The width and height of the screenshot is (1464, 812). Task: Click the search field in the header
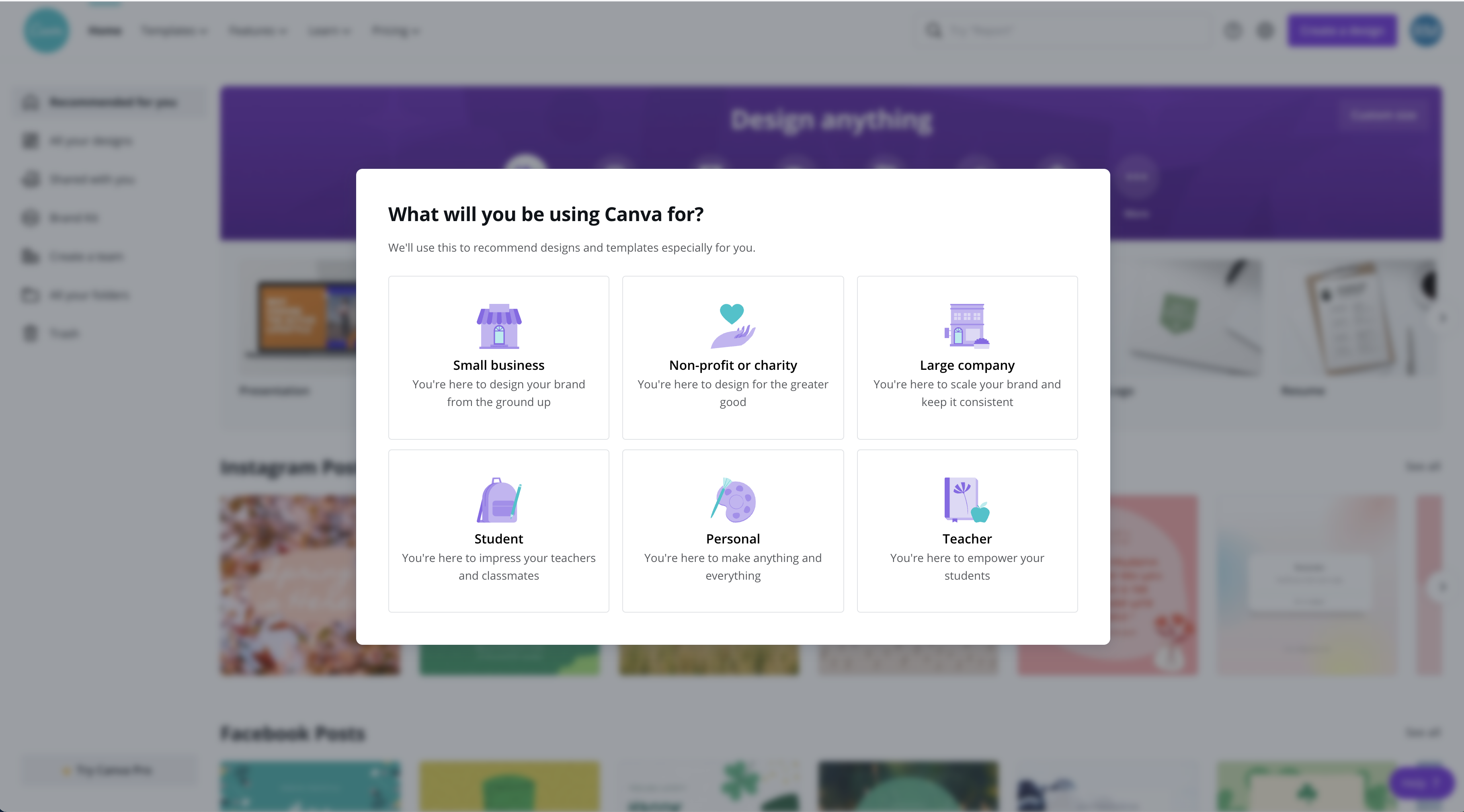[x=1063, y=30]
